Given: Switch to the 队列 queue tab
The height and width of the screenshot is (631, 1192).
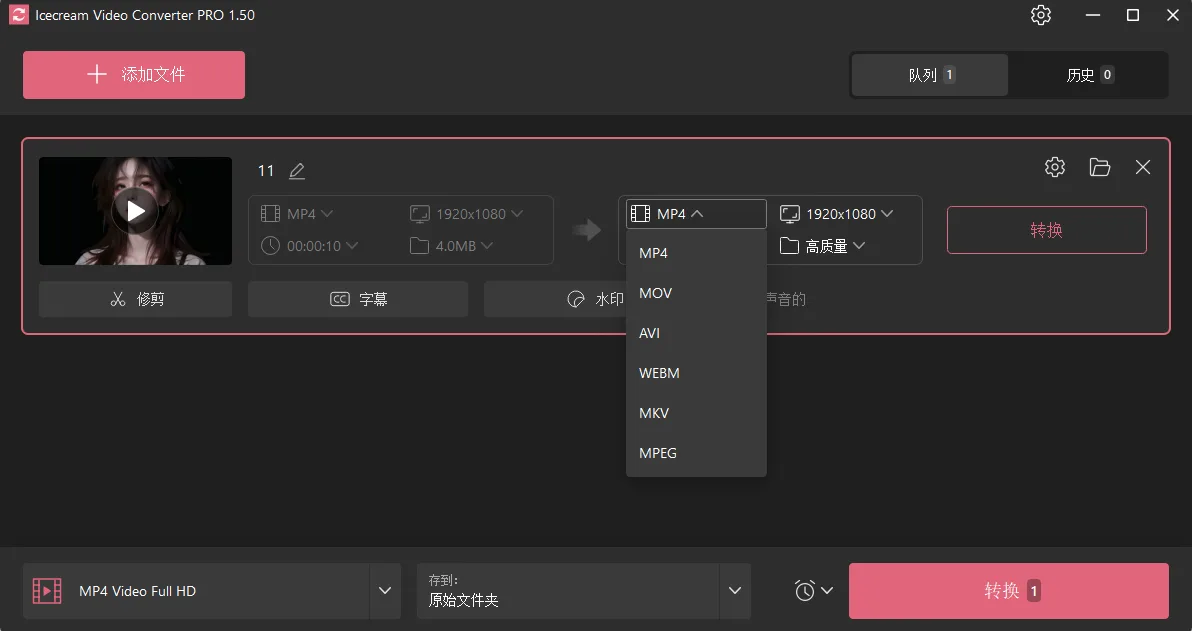Looking at the screenshot, I should tap(930, 75).
